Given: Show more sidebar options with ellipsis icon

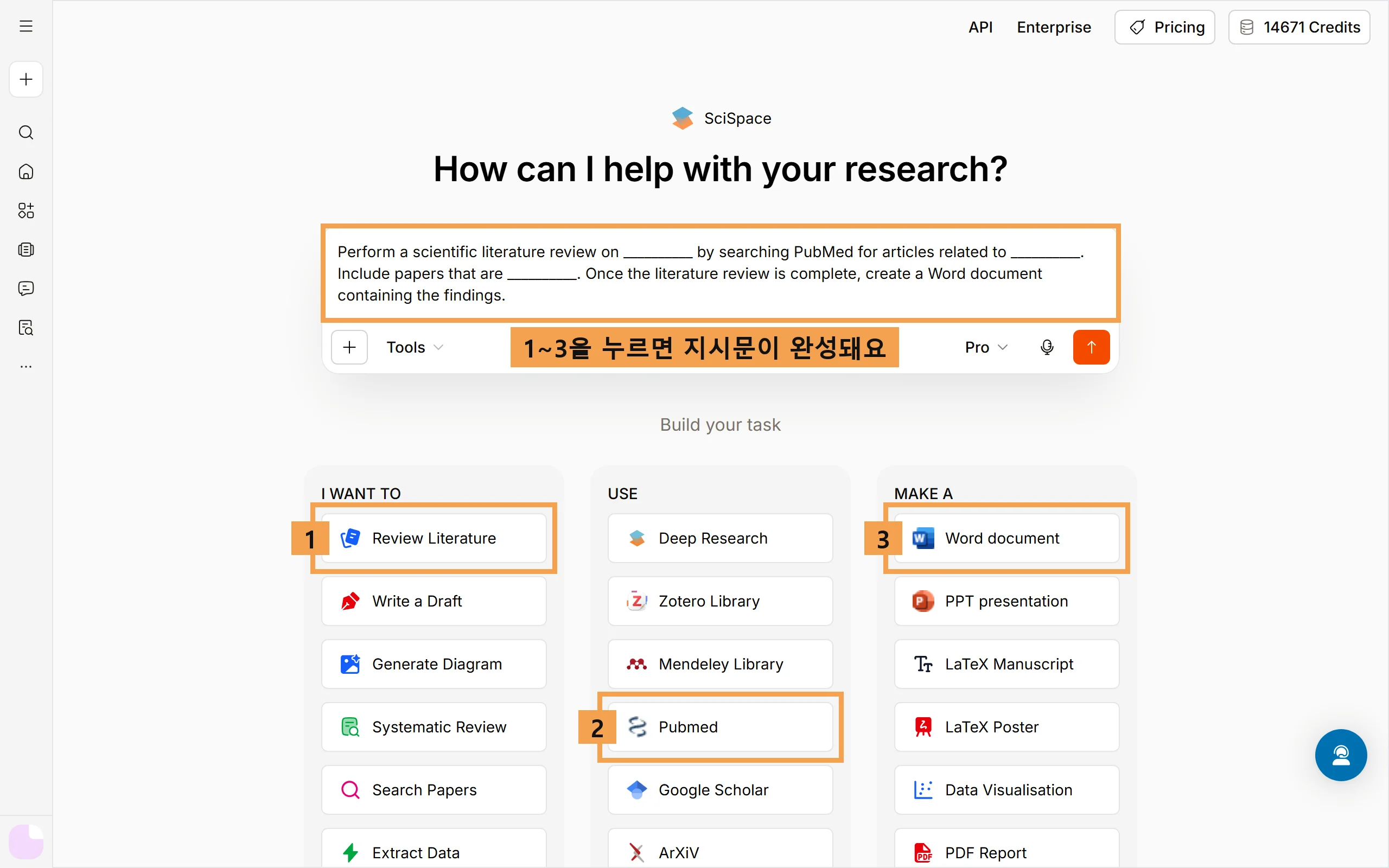Looking at the screenshot, I should pos(26,366).
